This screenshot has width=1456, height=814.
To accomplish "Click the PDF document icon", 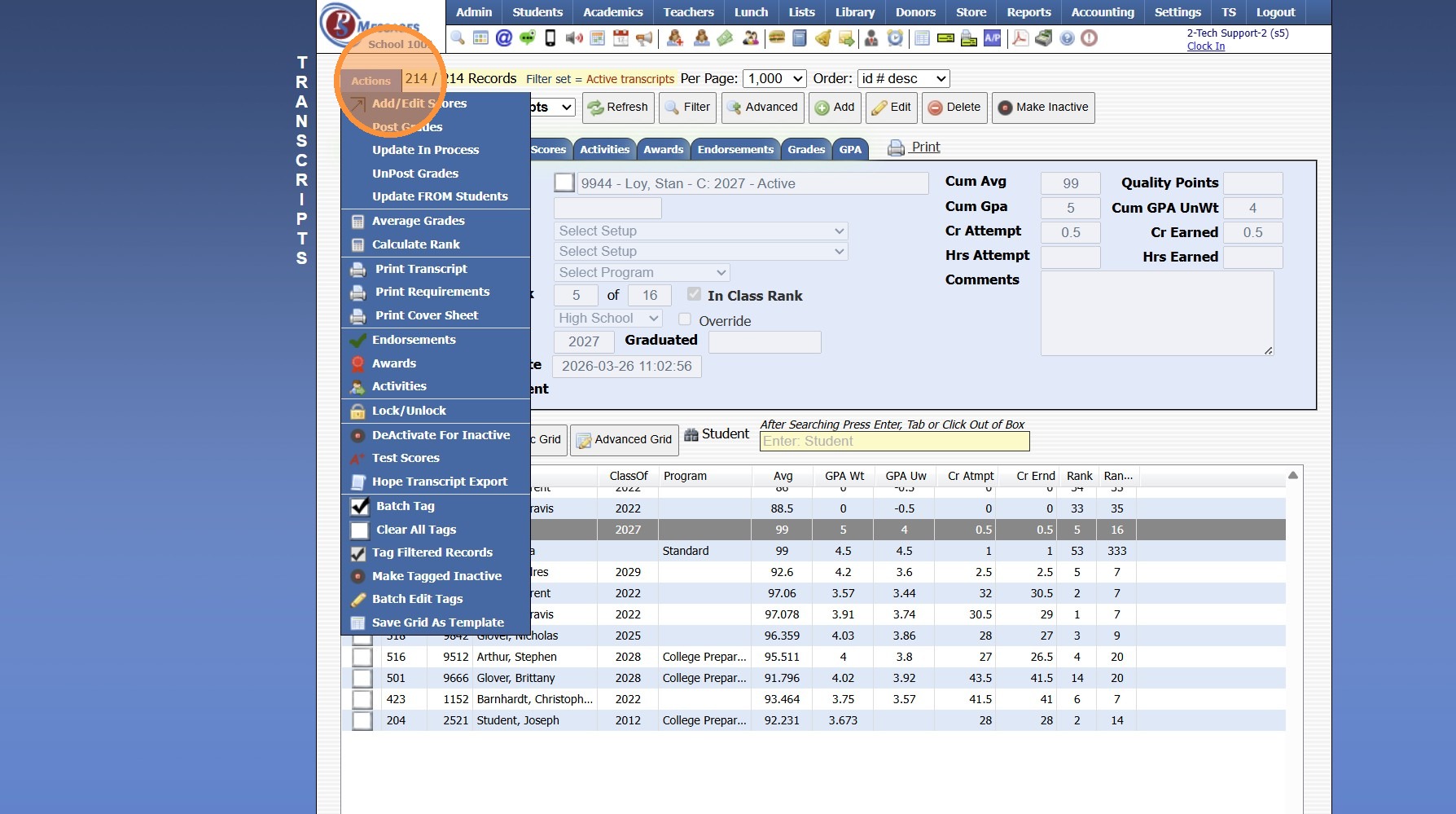I will click(x=1020, y=38).
